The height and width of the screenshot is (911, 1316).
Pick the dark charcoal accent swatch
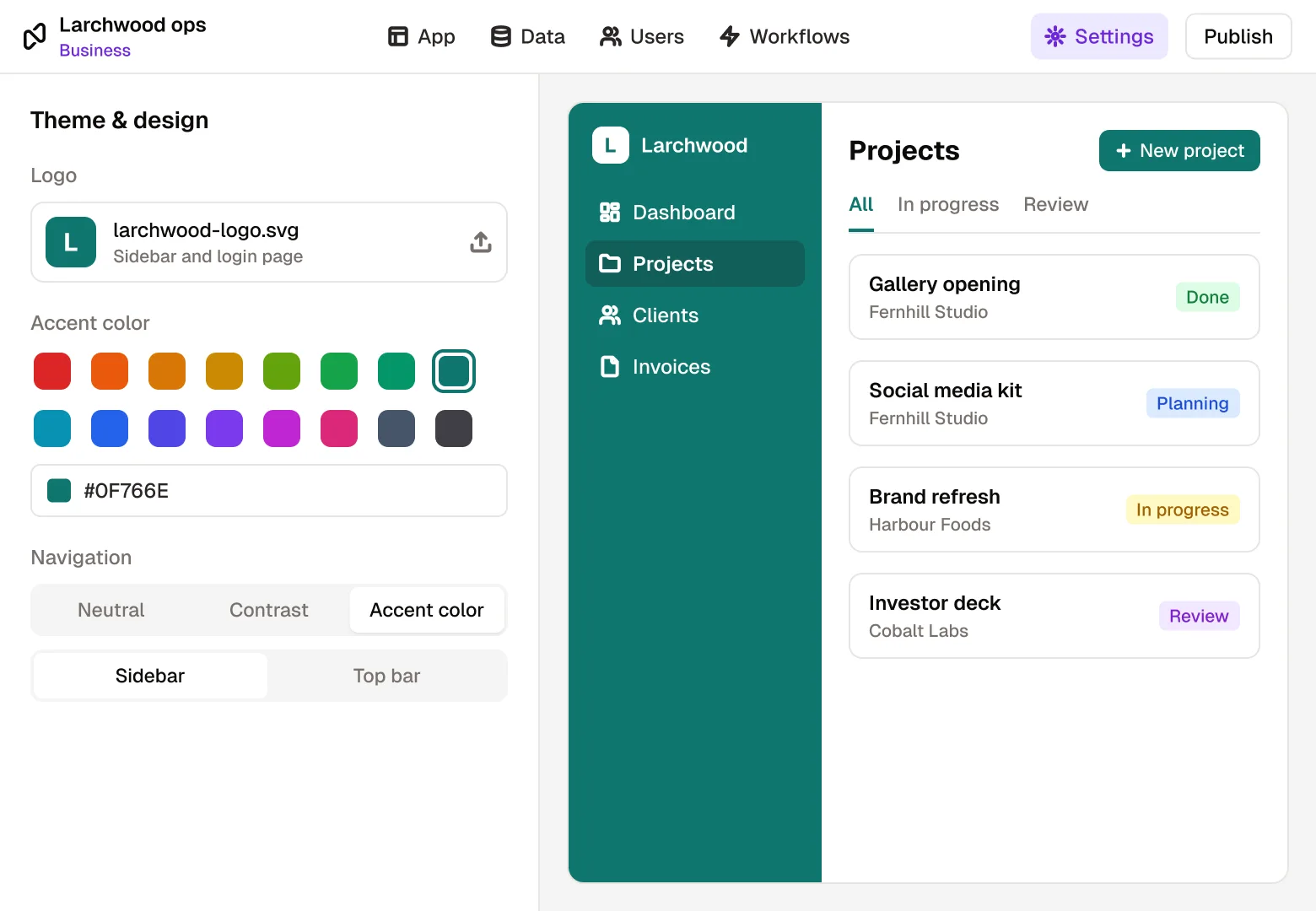click(454, 429)
